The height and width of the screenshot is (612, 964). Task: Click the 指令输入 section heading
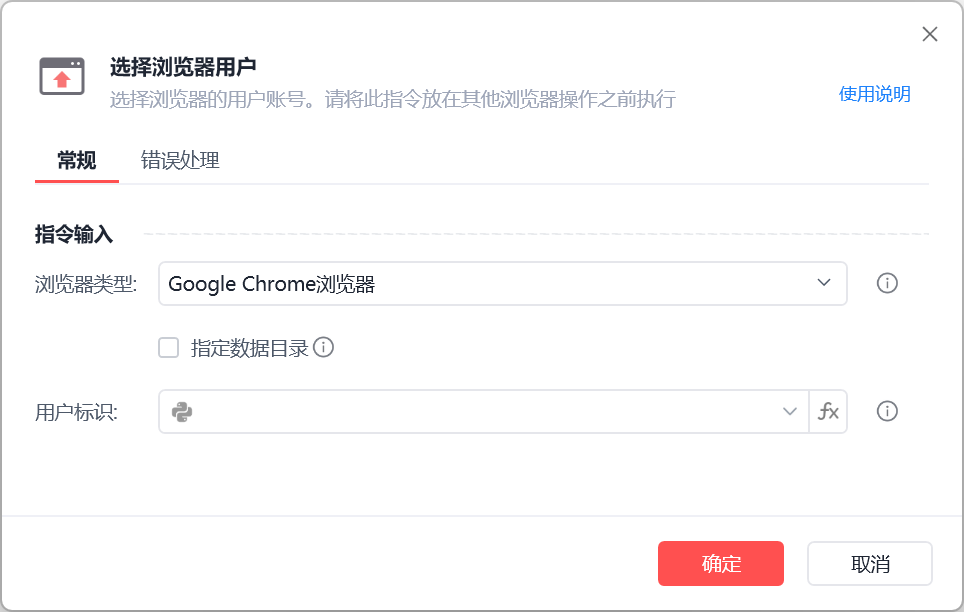pos(75,234)
